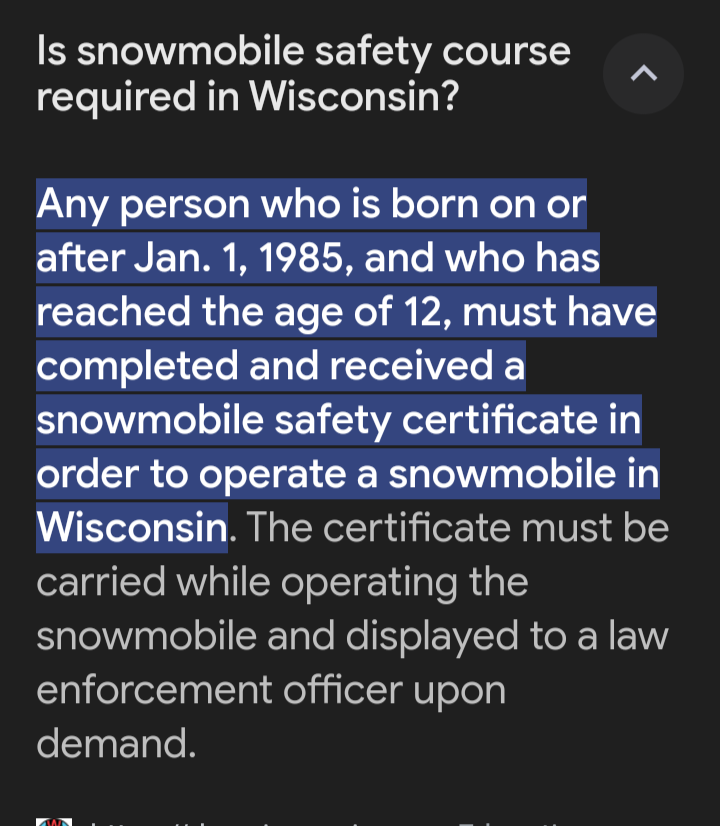Click the word 'must have' in highlight

tap(559, 312)
